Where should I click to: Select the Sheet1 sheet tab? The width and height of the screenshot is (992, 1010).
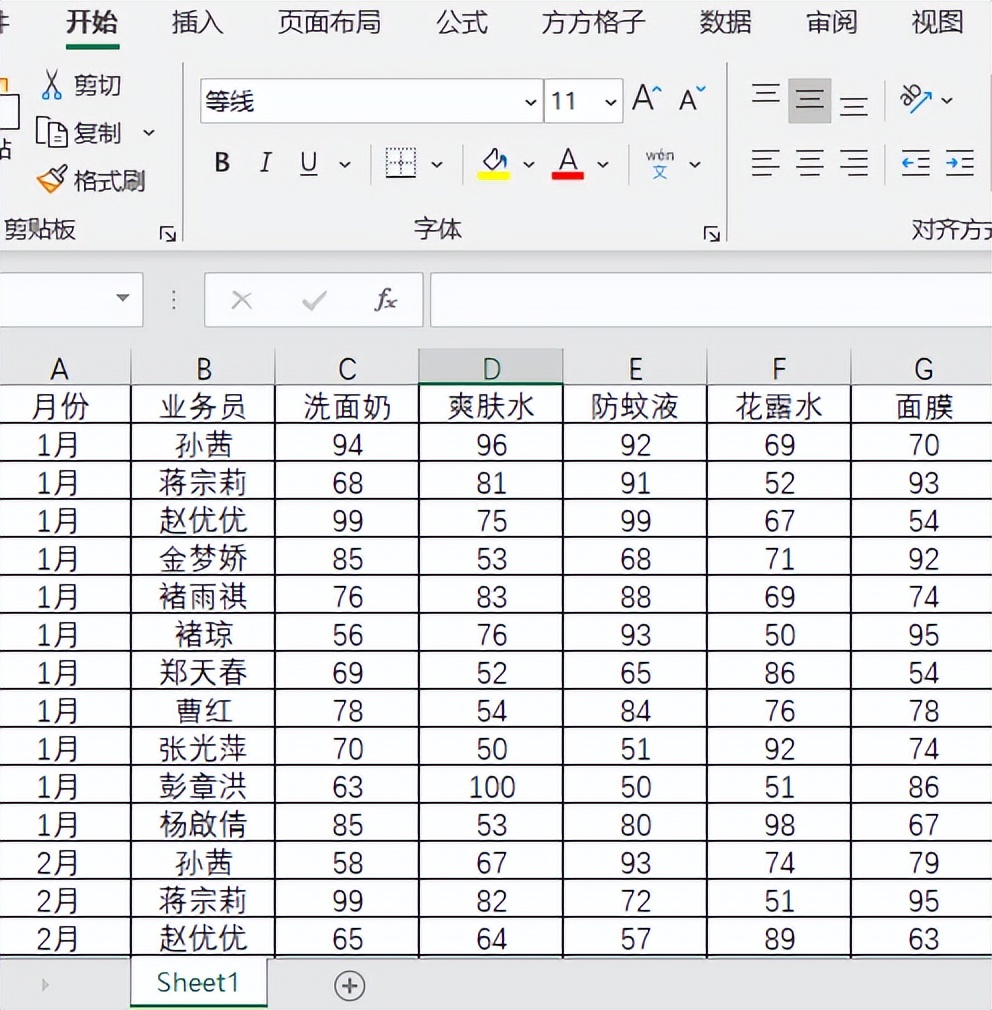[198, 983]
